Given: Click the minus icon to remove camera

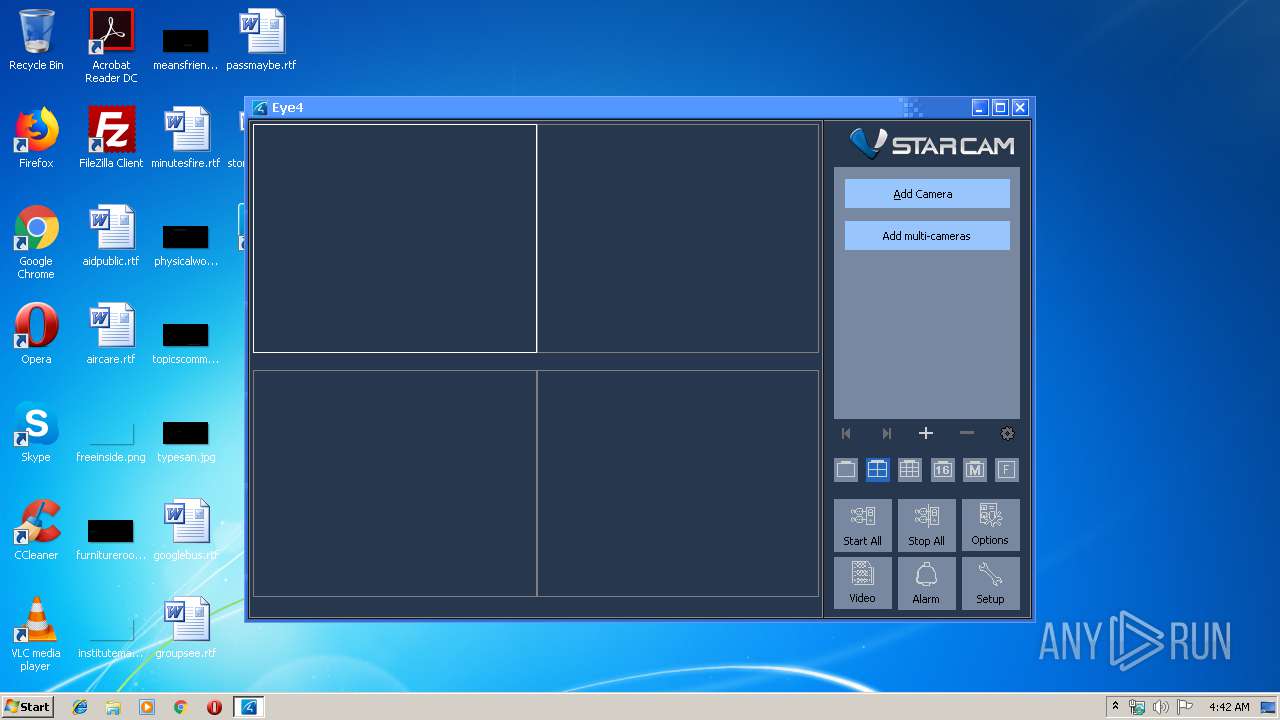Looking at the screenshot, I should click(966, 433).
